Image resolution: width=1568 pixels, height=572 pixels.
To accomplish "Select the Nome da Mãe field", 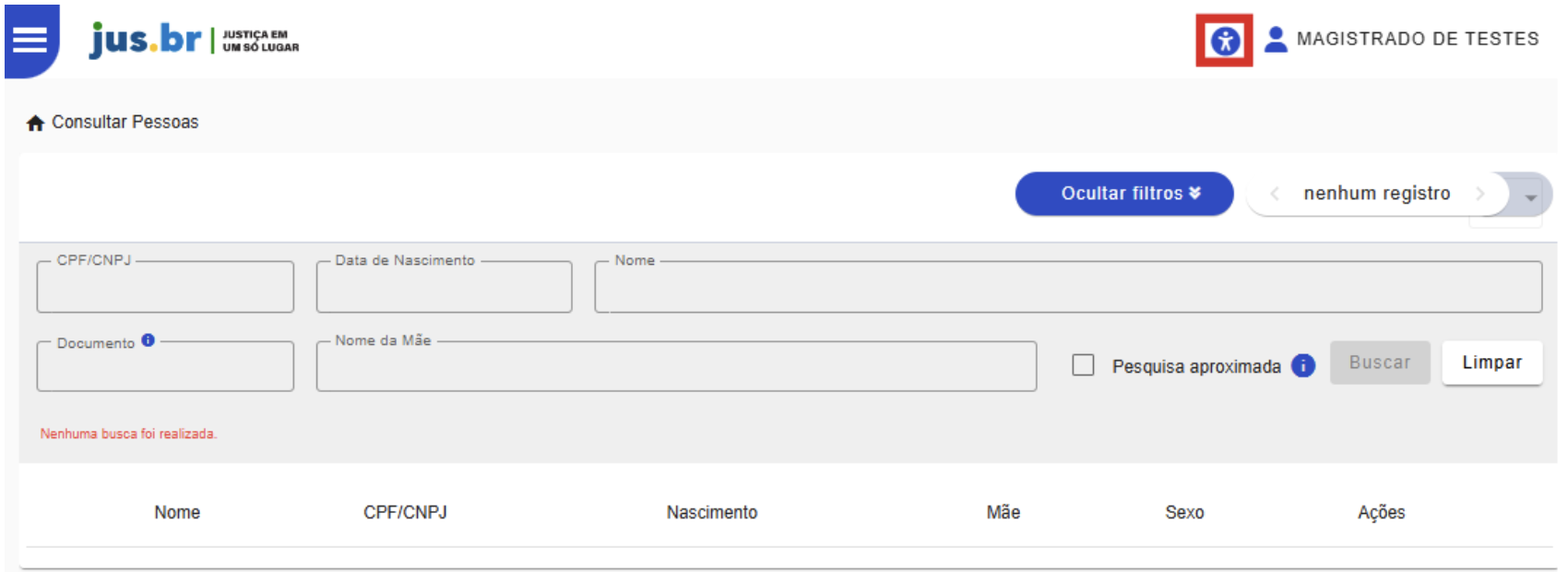I will click(675, 368).
